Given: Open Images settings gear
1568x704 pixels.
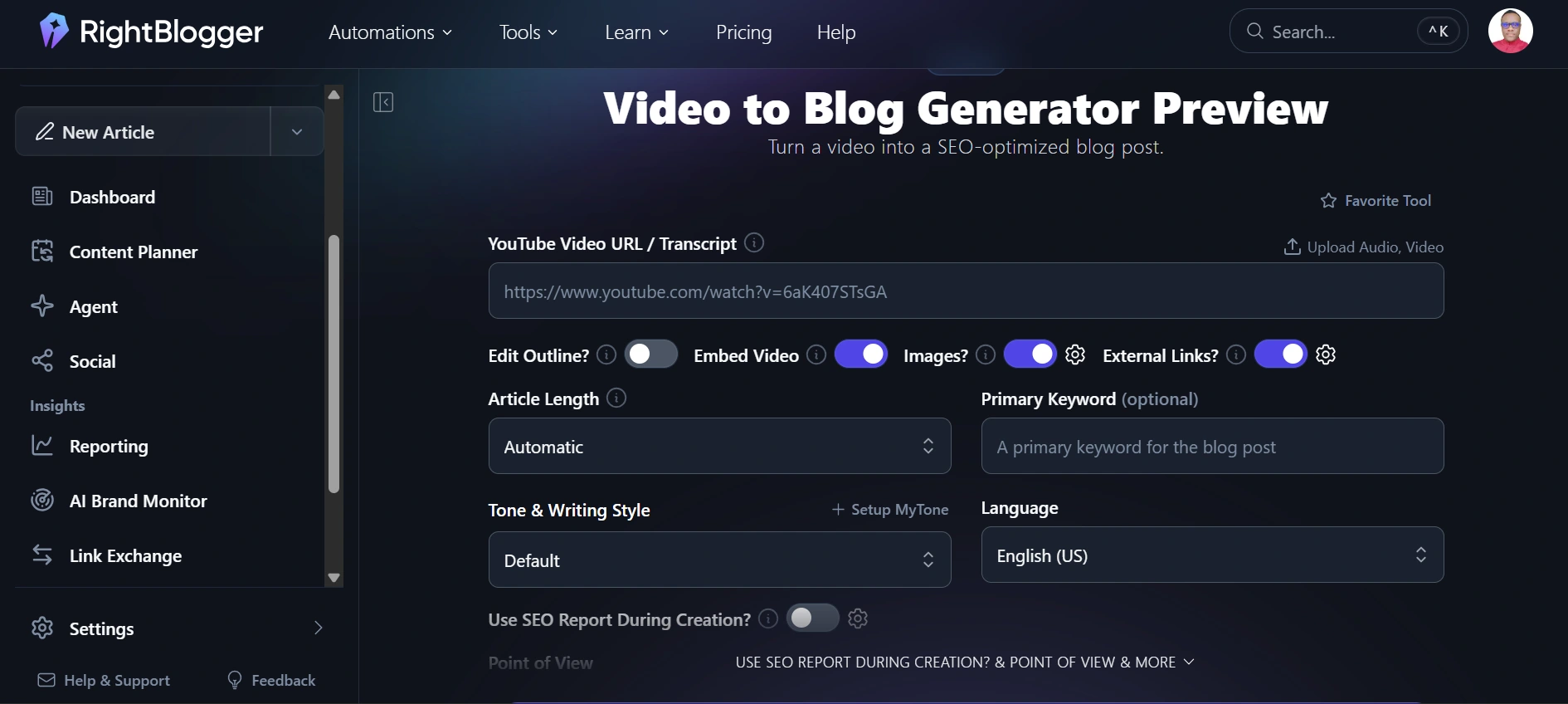Looking at the screenshot, I should click(x=1075, y=354).
